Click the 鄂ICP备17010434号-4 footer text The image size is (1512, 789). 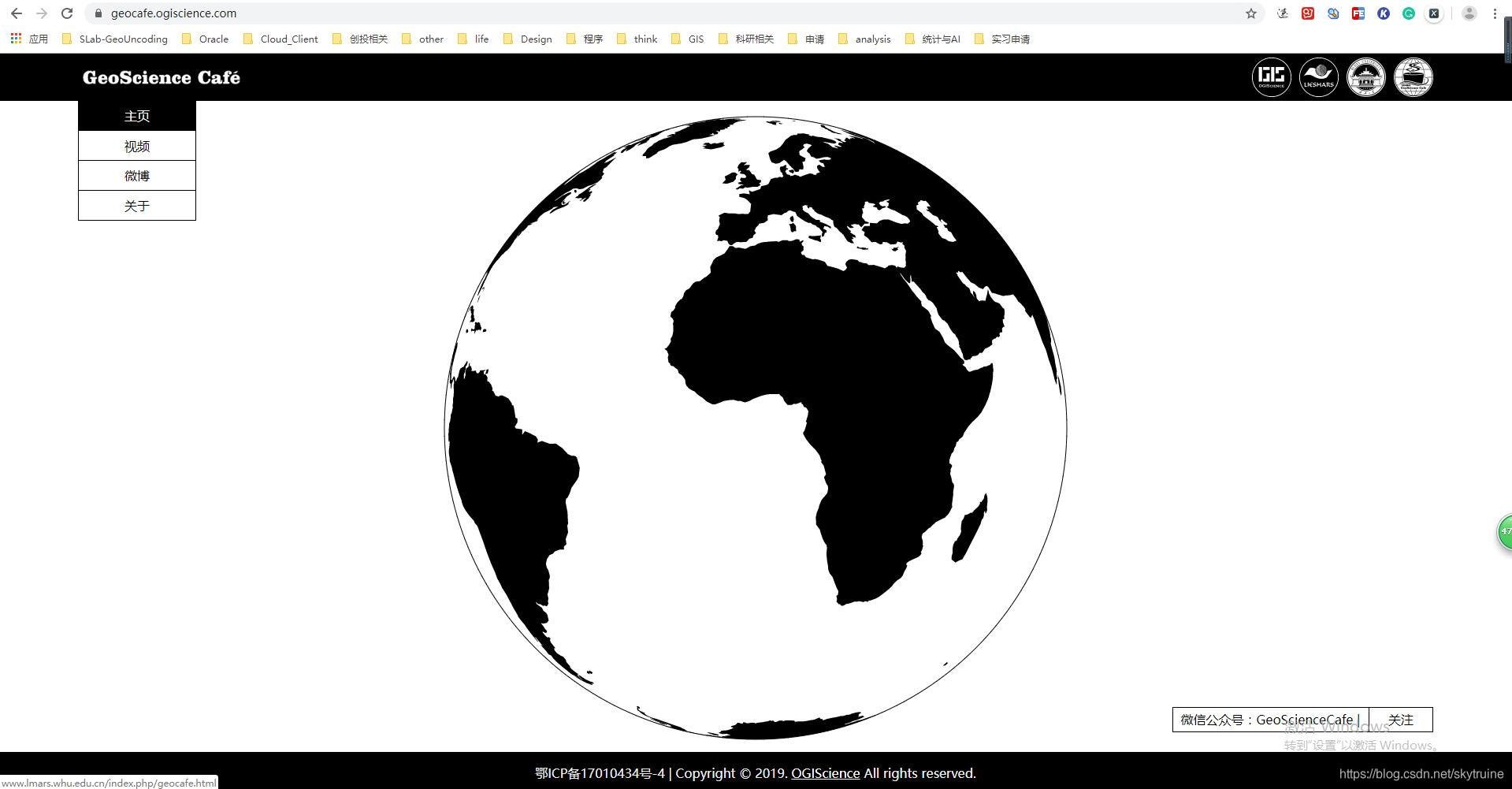pos(600,773)
